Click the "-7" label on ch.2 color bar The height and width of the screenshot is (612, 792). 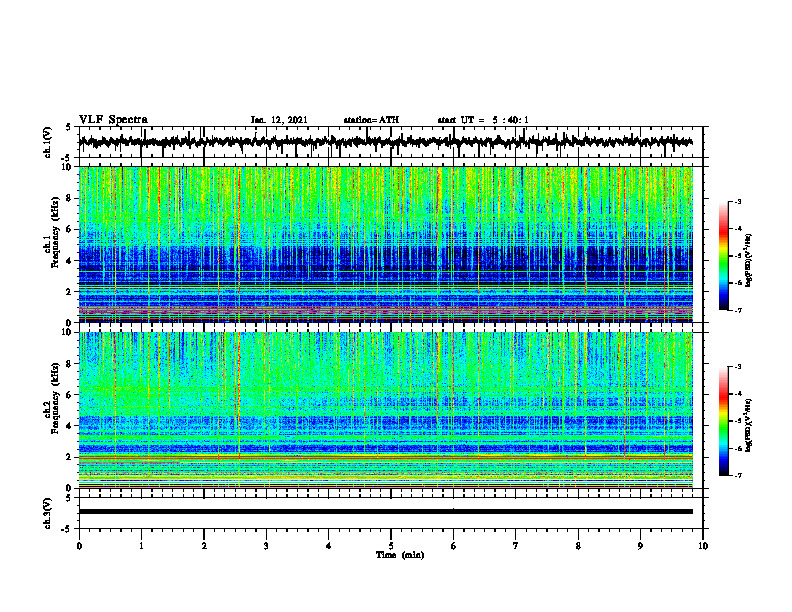tap(738, 476)
